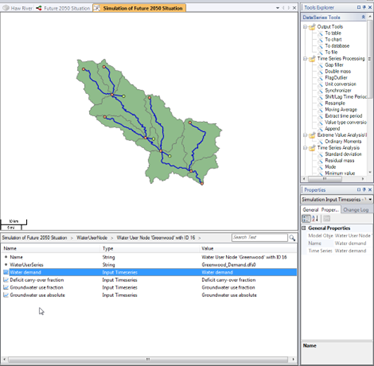Click the Tools Explorer vertical scrollbar
Viewport: 374px width, 366px height.
coord(370,58)
